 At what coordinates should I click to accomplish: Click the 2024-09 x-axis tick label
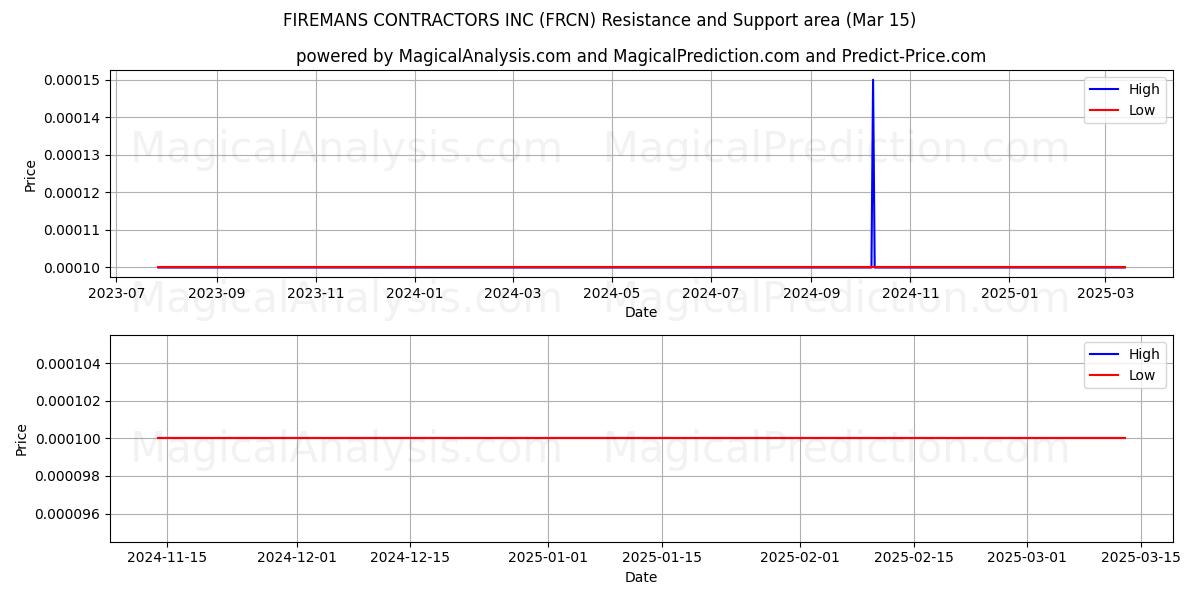811,293
